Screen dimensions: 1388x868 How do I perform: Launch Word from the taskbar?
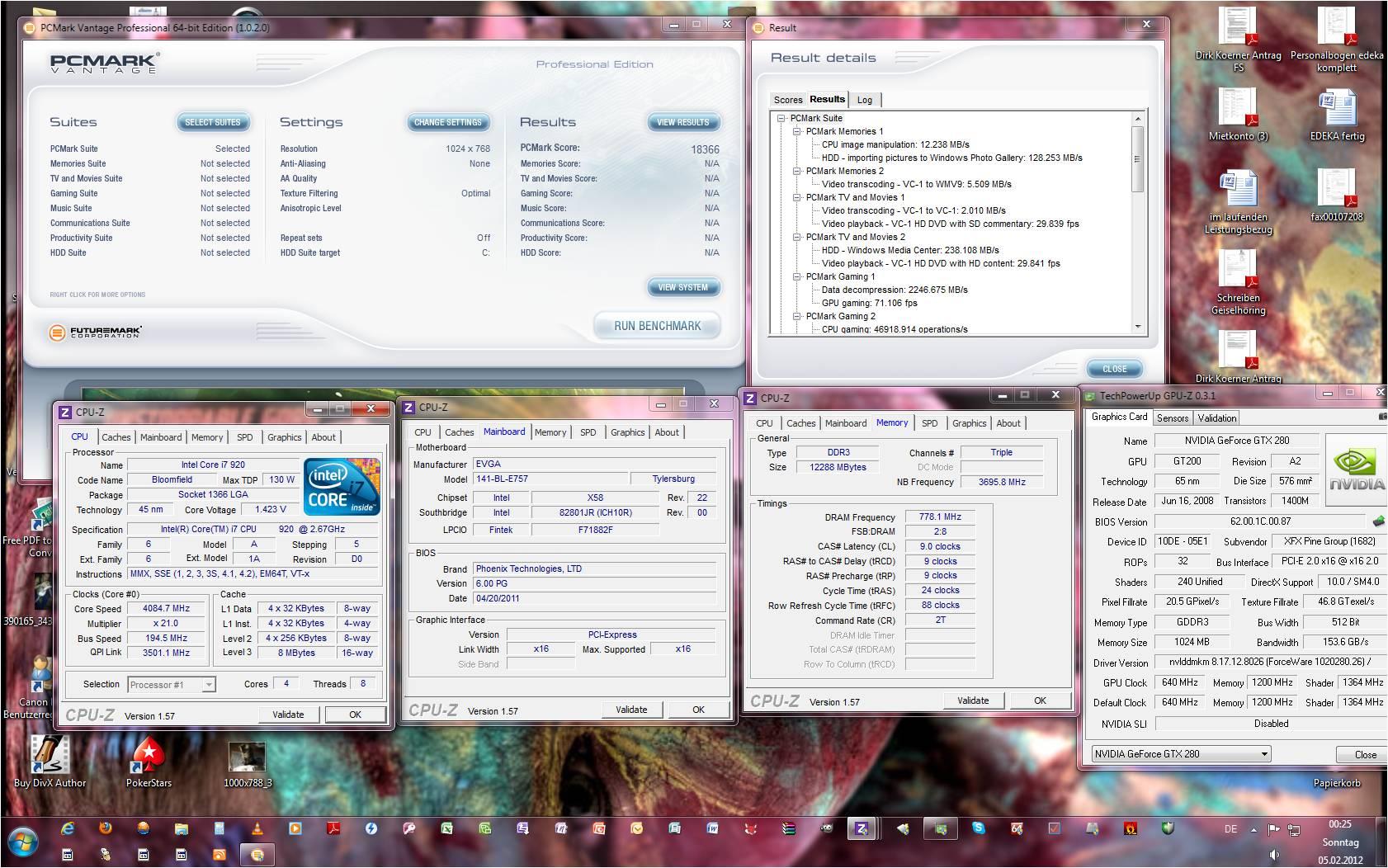pos(712,828)
